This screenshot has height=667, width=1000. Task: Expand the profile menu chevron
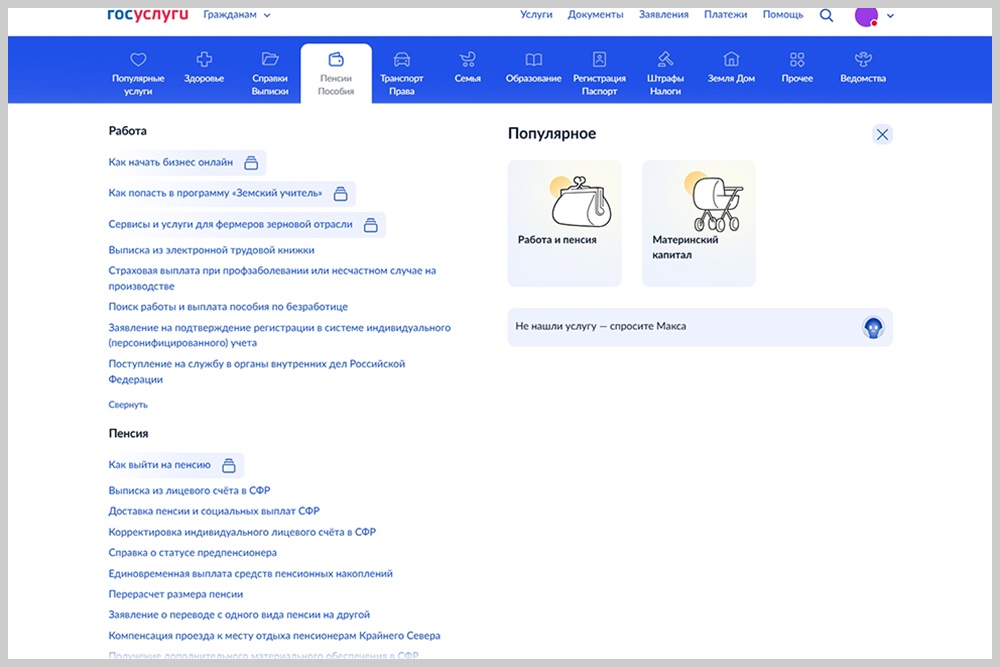pos(890,16)
